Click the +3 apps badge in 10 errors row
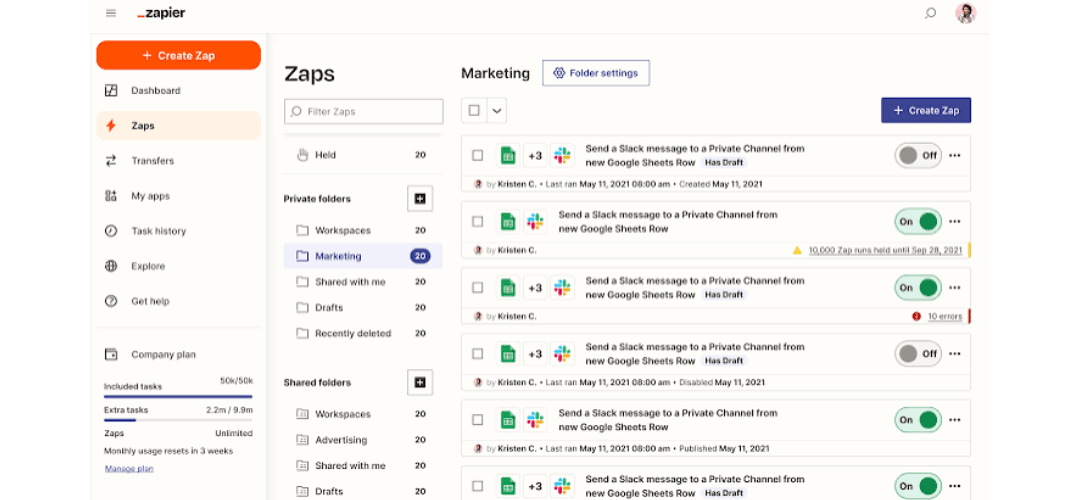Screen dimensions: 1080x500 (535, 288)
